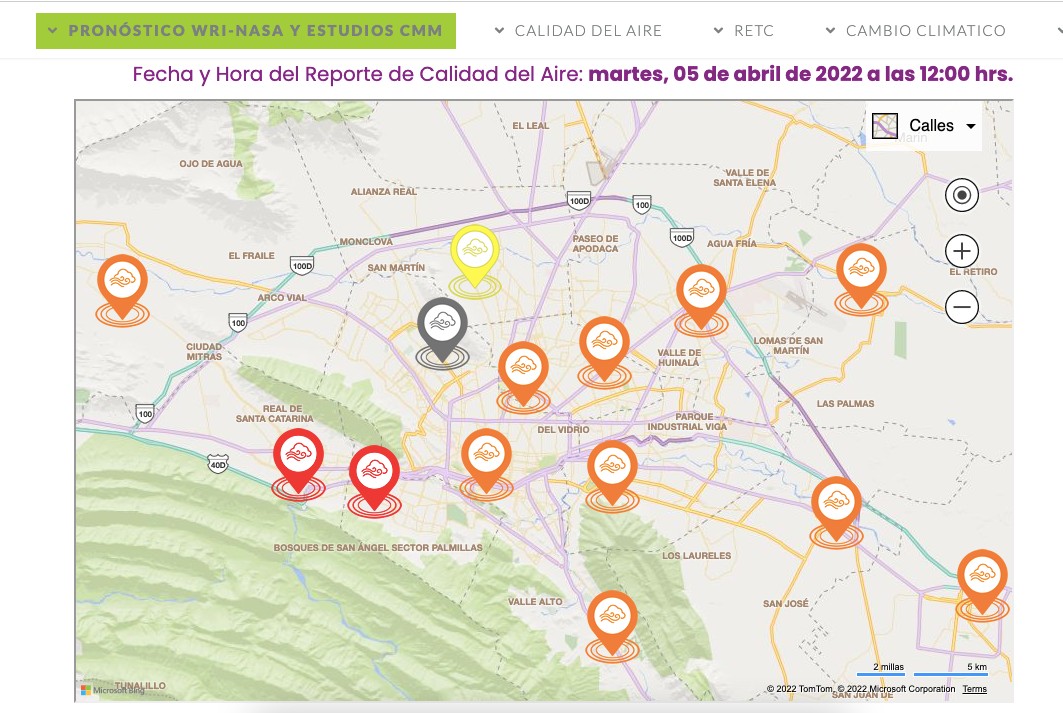Open the Cambio Climático menu

tap(916, 31)
